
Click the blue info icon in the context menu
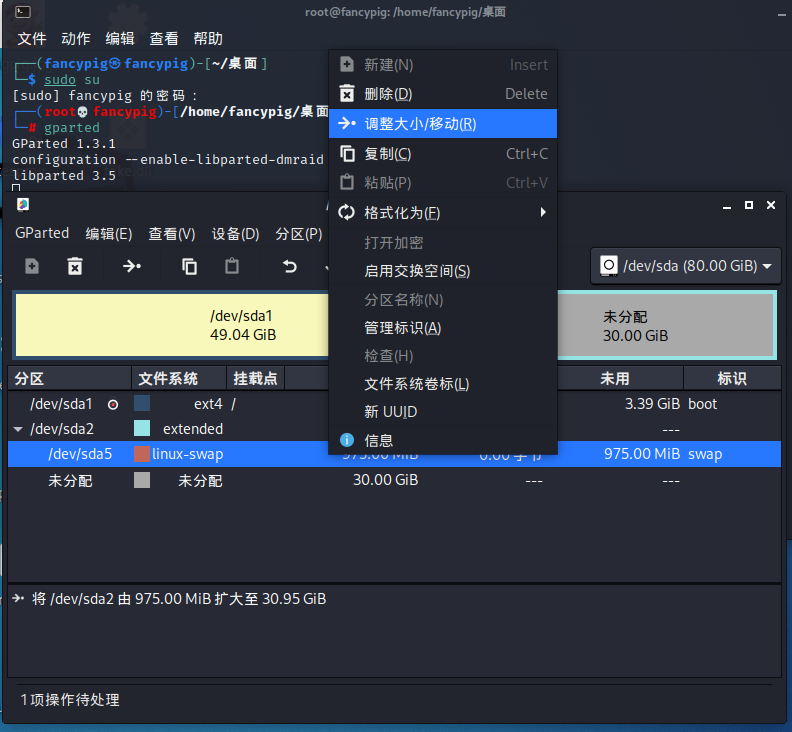347,440
